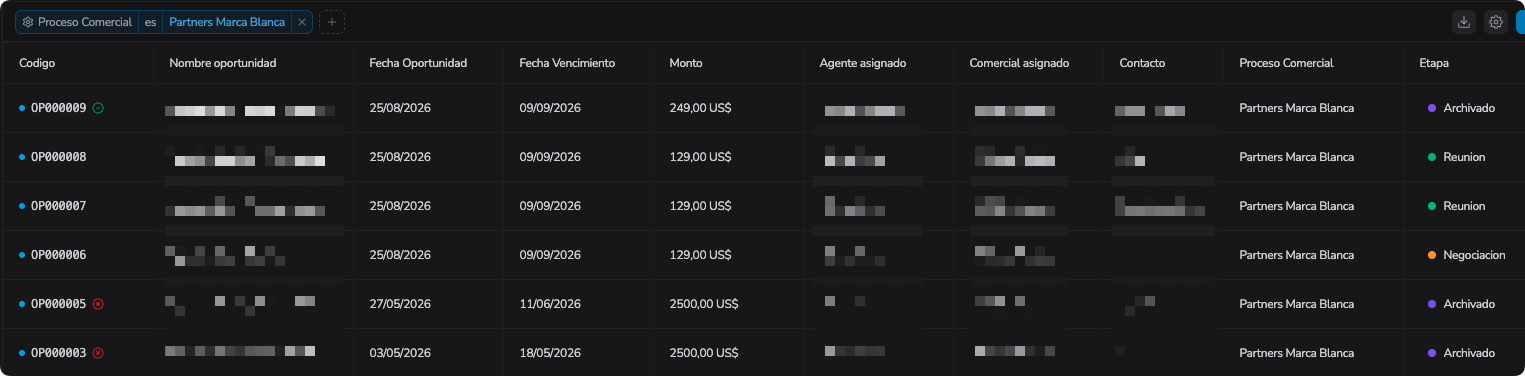Screen dimensions: 1525x376
Task: Click Archivado stage badge of OP000009
Action: [x=1461, y=108]
